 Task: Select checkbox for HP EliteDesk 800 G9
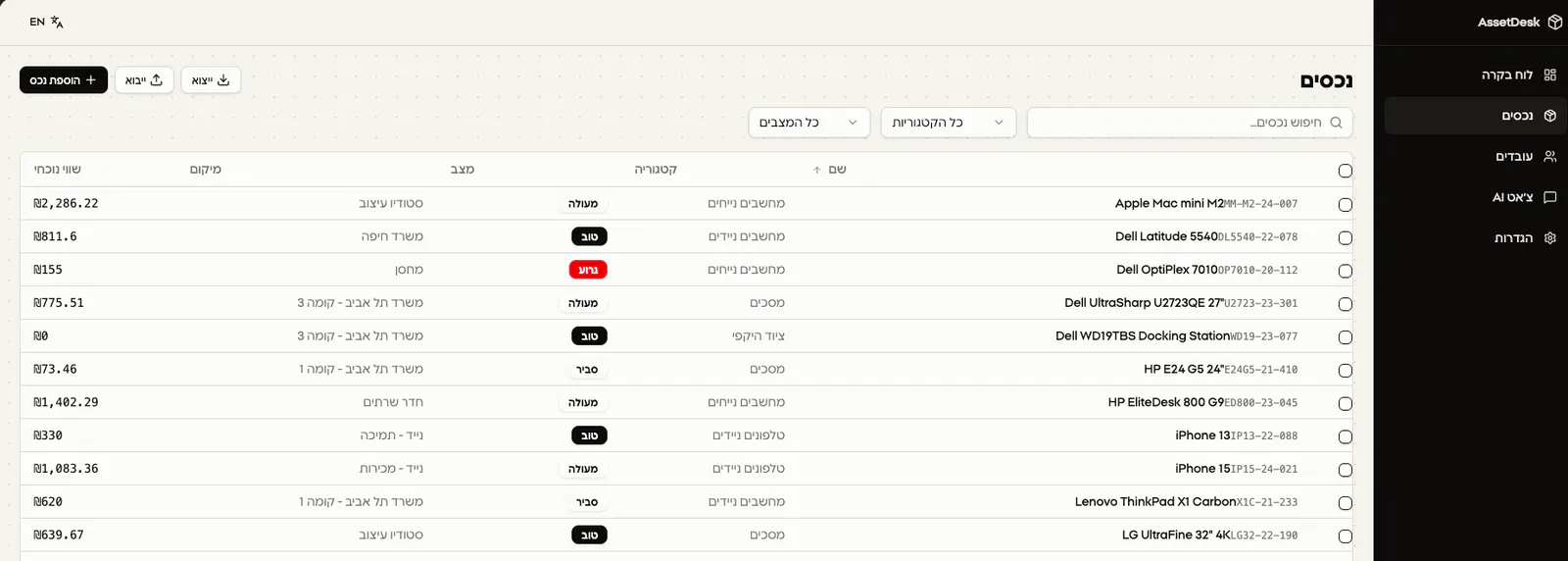(1345, 403)
